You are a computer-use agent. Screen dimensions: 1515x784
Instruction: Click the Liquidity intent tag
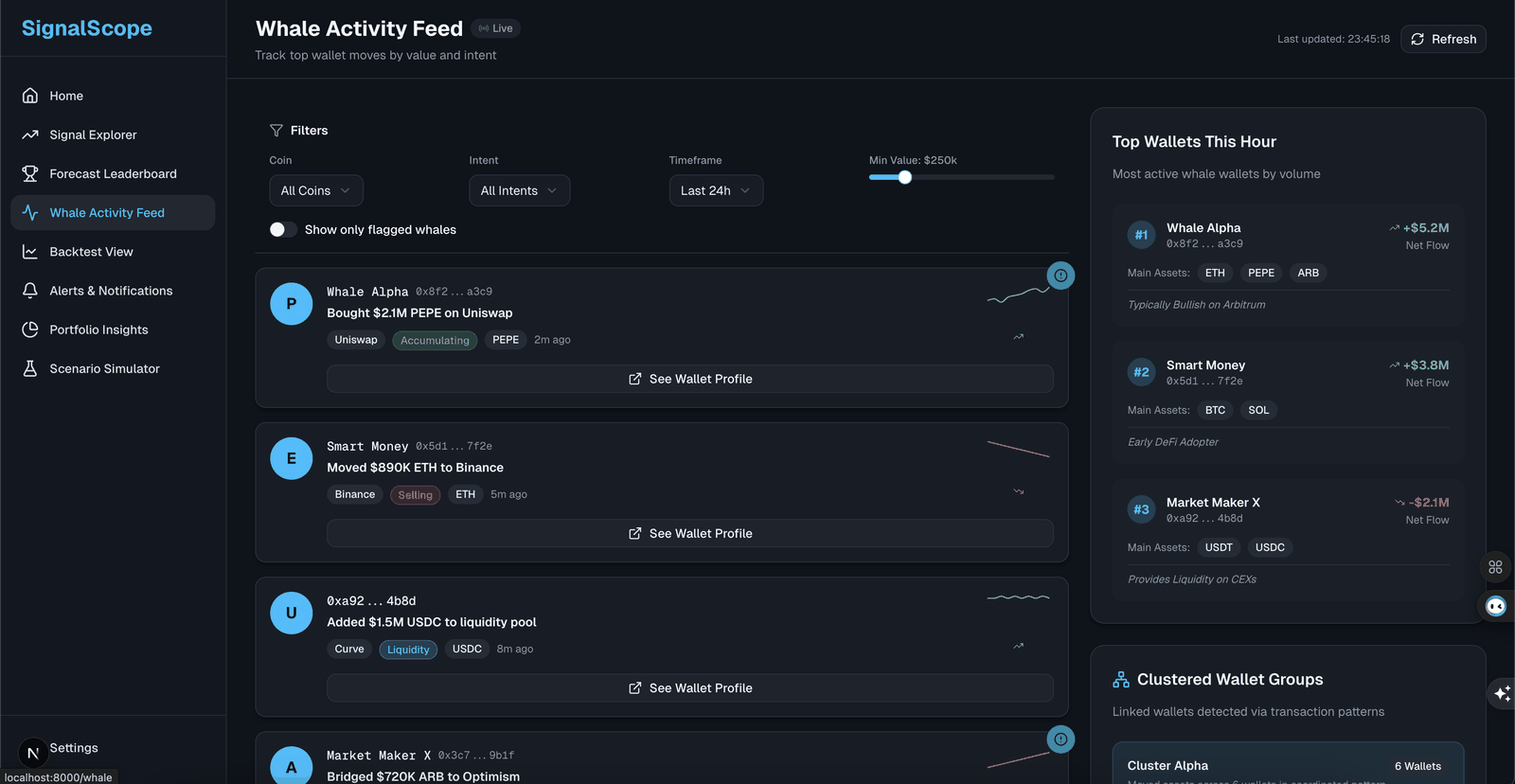408,650
